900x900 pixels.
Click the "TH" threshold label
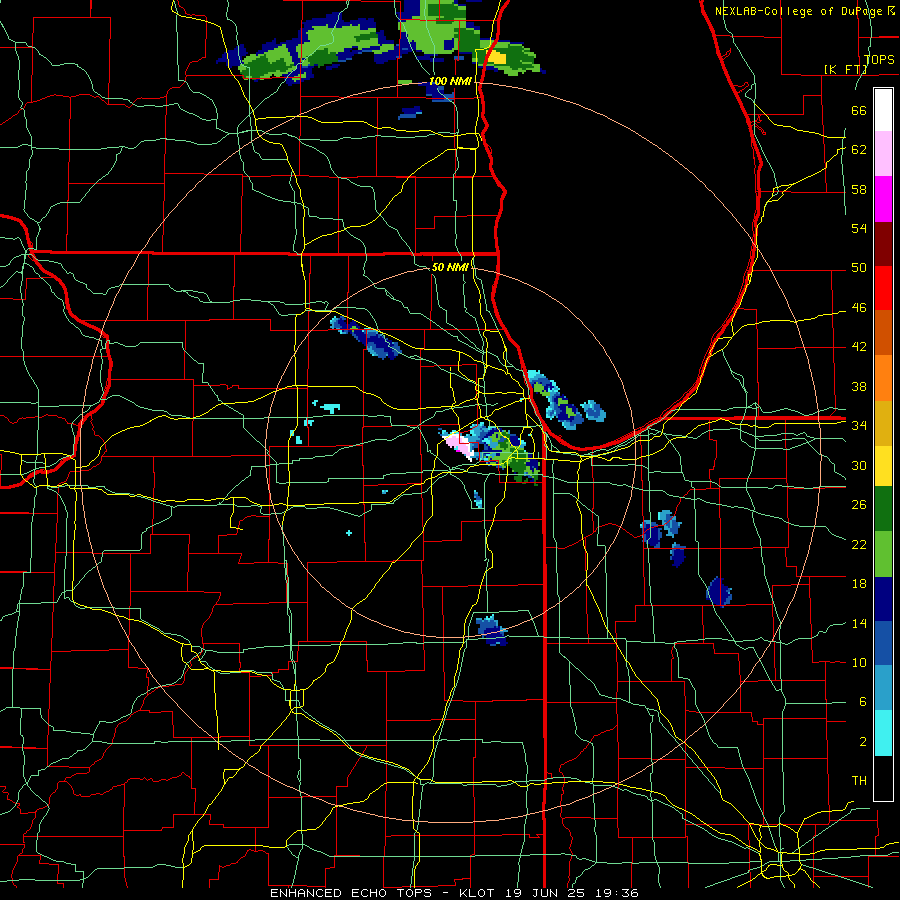click(x=859, y=781)
